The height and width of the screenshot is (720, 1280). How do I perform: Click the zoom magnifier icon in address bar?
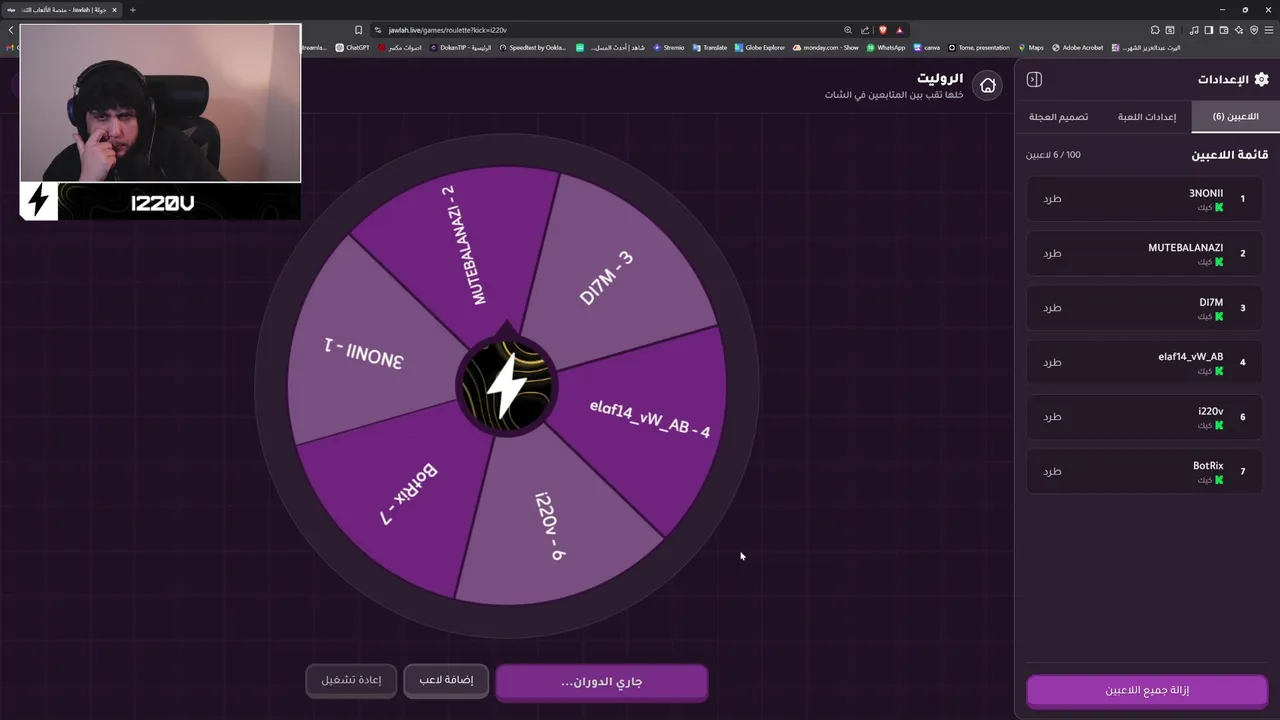tap(848, 30)
